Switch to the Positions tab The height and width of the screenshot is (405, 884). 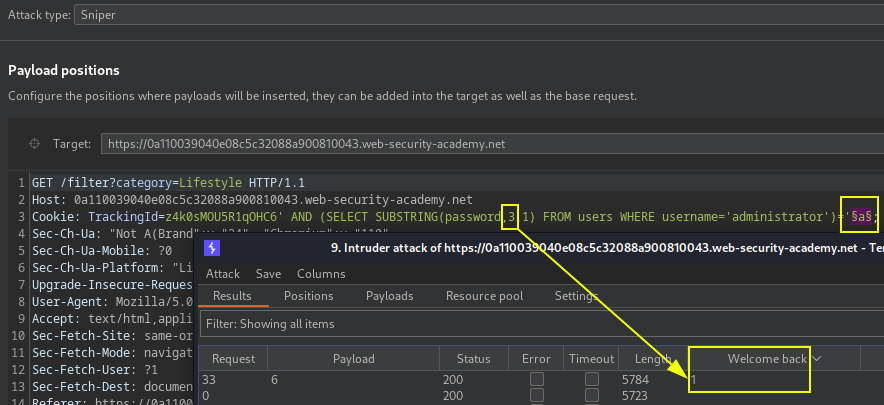click(x=308, y=296)
